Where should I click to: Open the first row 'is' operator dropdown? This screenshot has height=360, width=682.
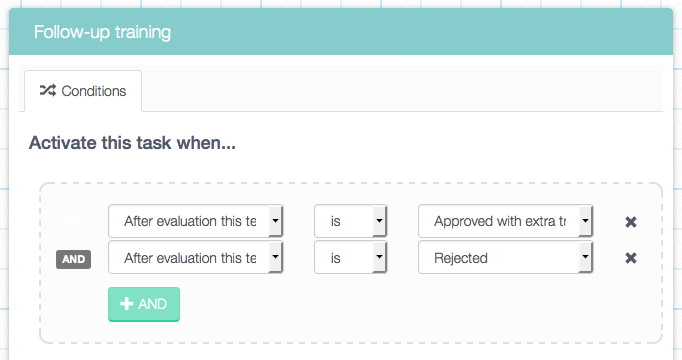[x=351, y=221]
